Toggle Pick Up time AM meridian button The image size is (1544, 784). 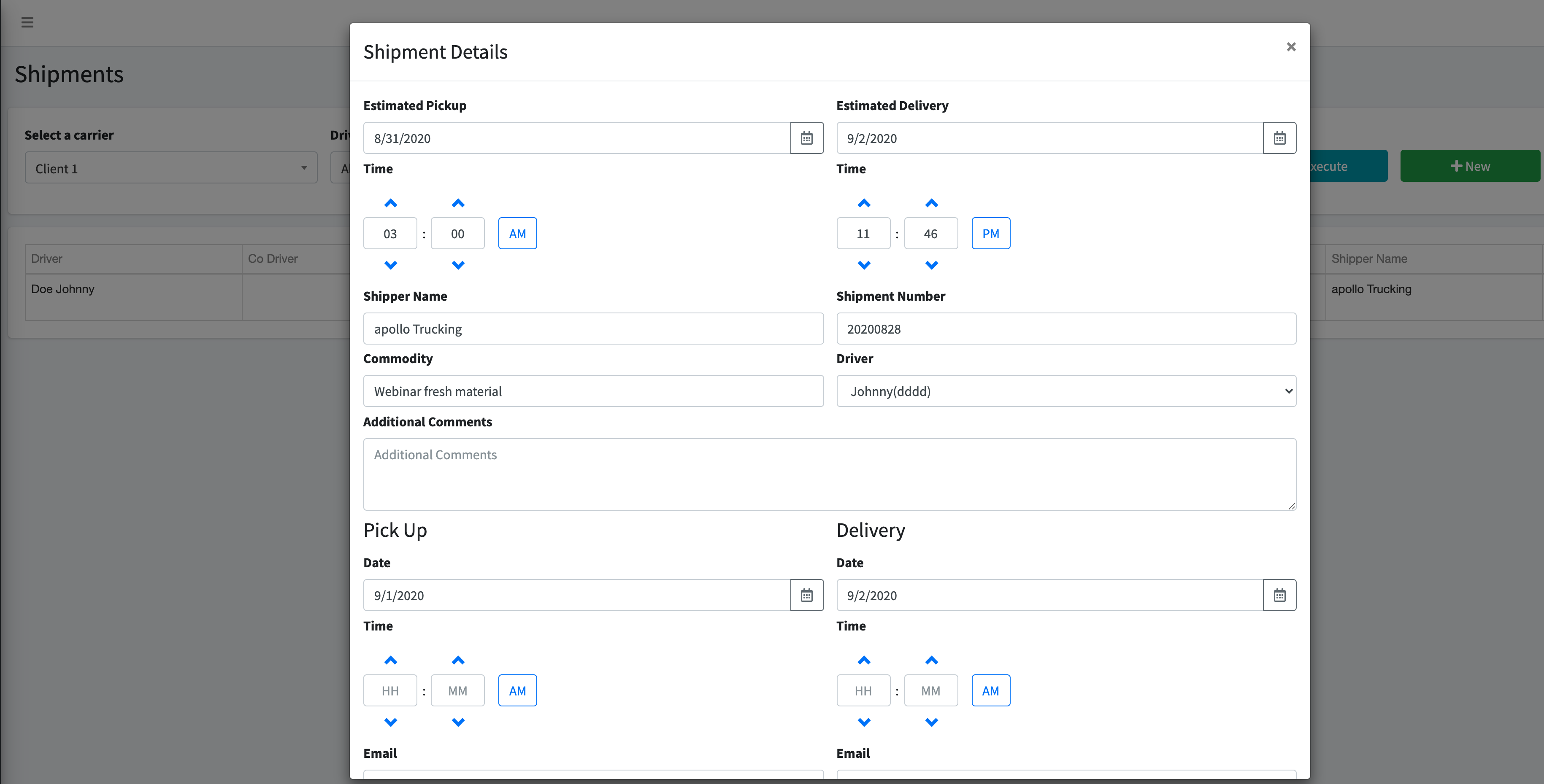click(x=517, y=690)
